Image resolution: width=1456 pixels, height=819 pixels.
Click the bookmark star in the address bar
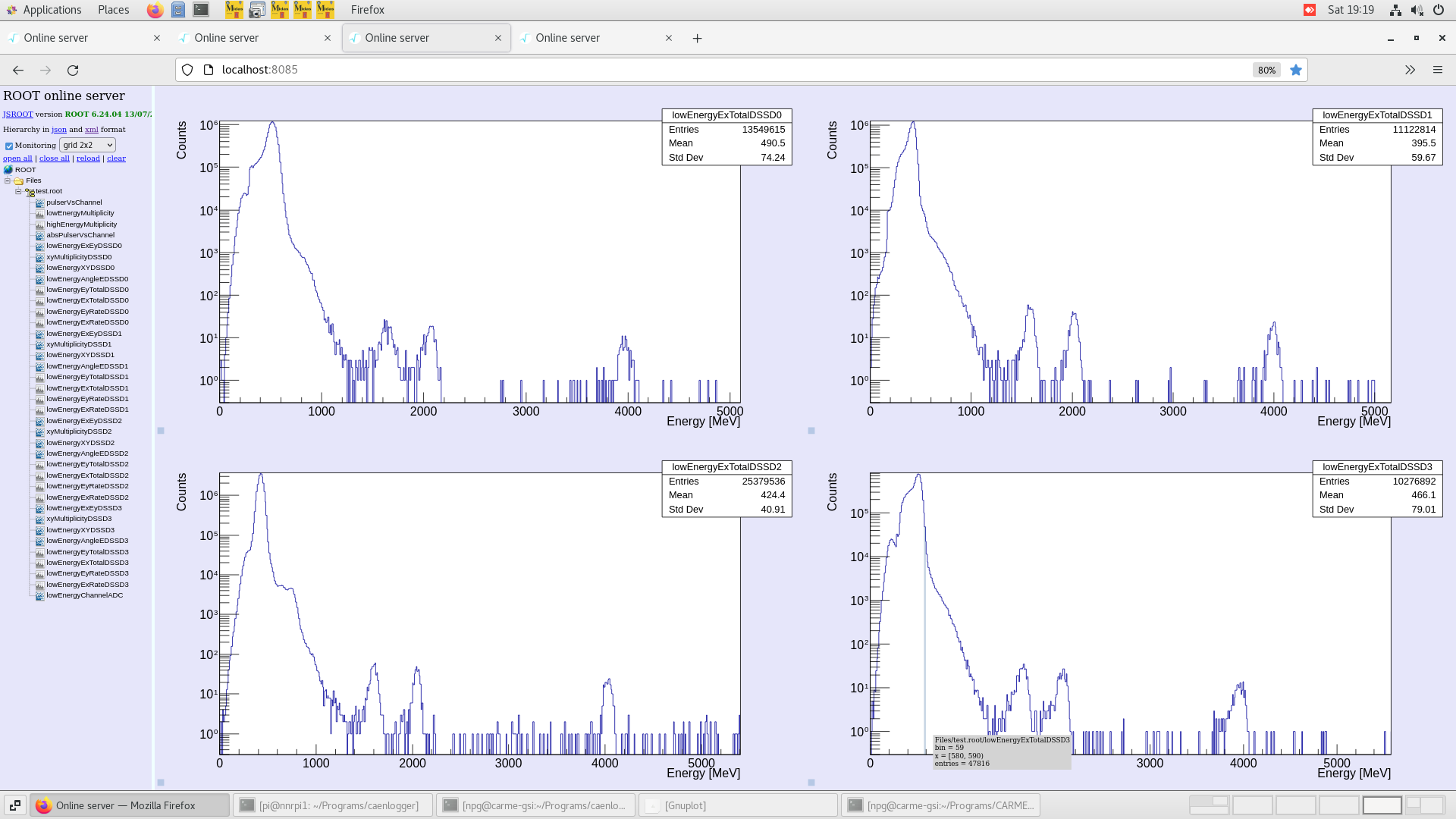coord(1296,70)
